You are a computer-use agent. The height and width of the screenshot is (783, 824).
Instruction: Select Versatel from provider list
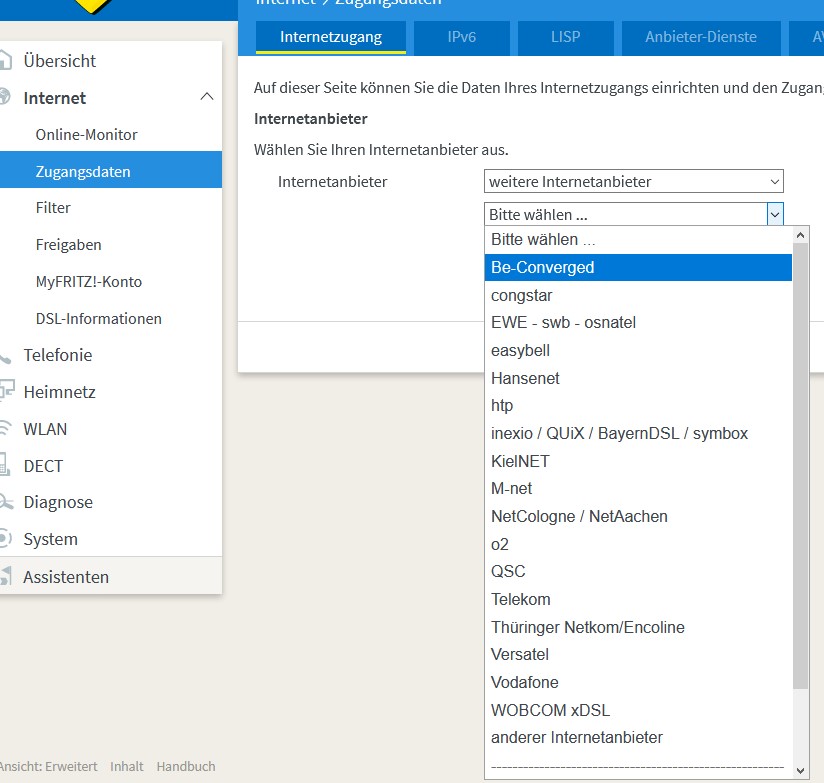click(638, 655)
